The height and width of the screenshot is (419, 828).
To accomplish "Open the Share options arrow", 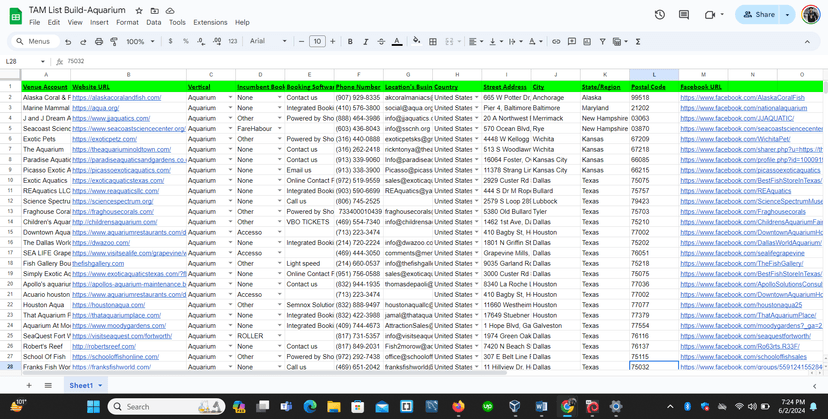I will (x=787, y=15).
